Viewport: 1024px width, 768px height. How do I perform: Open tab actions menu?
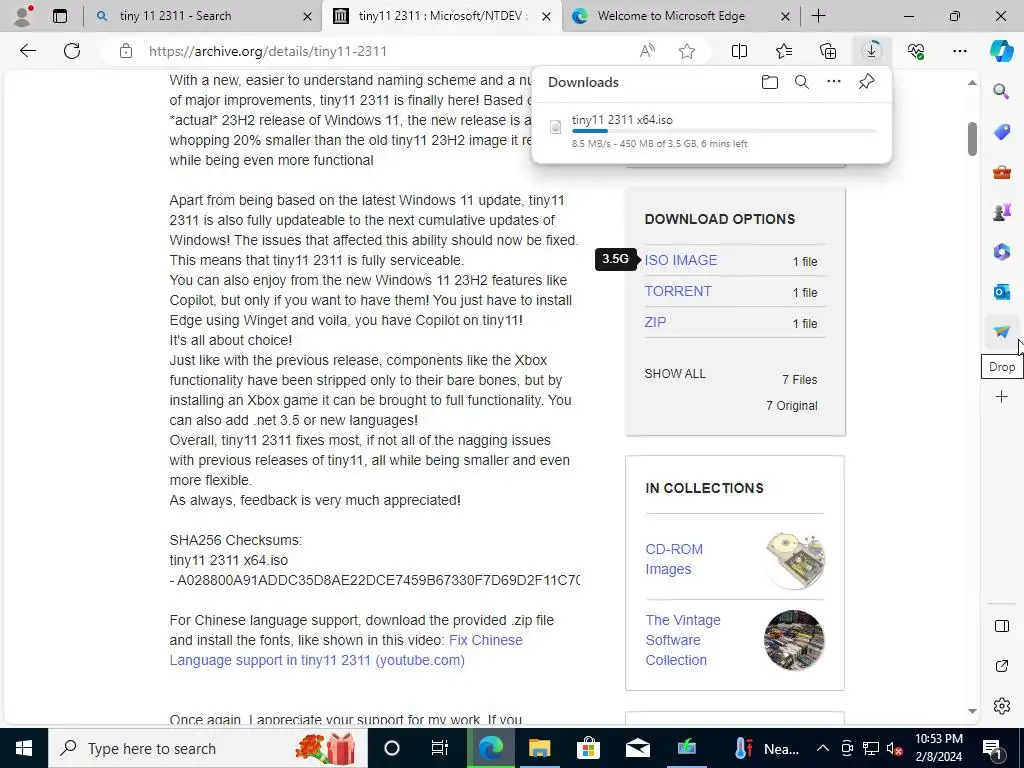coord(59,16)
